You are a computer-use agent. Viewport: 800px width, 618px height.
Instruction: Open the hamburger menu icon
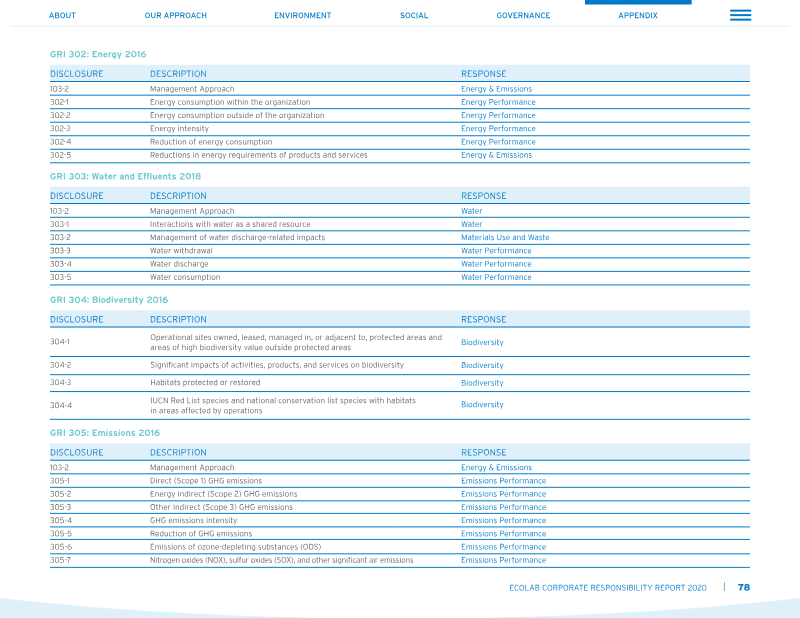pyautogui.click(x=740, y=15)
